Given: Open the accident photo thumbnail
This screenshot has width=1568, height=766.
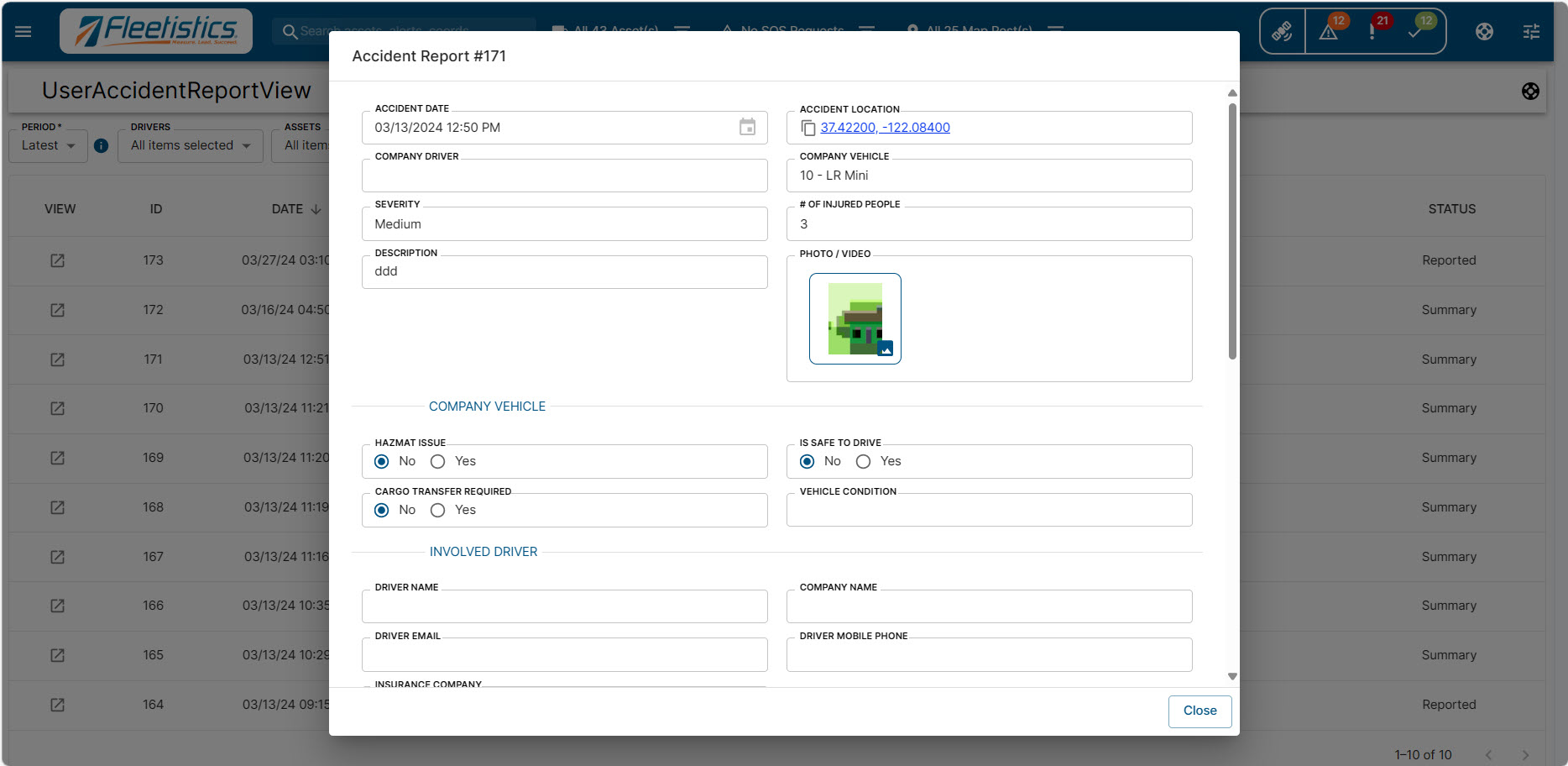Looking at the screenshot, I should 855,318.
